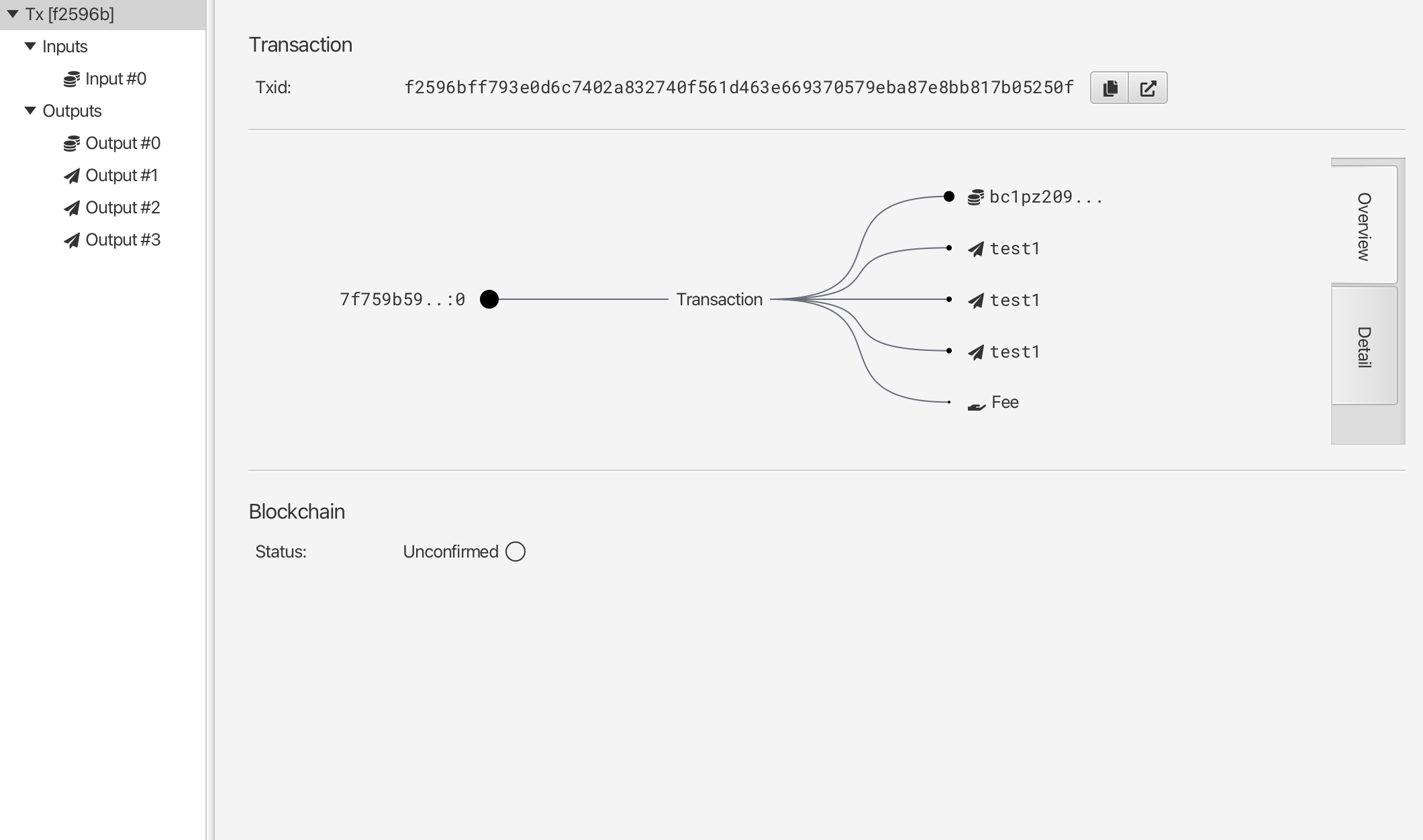Click the Unconfirmed status circle indicator
Screen dimensions: 1423x840
tap(516, 552)
